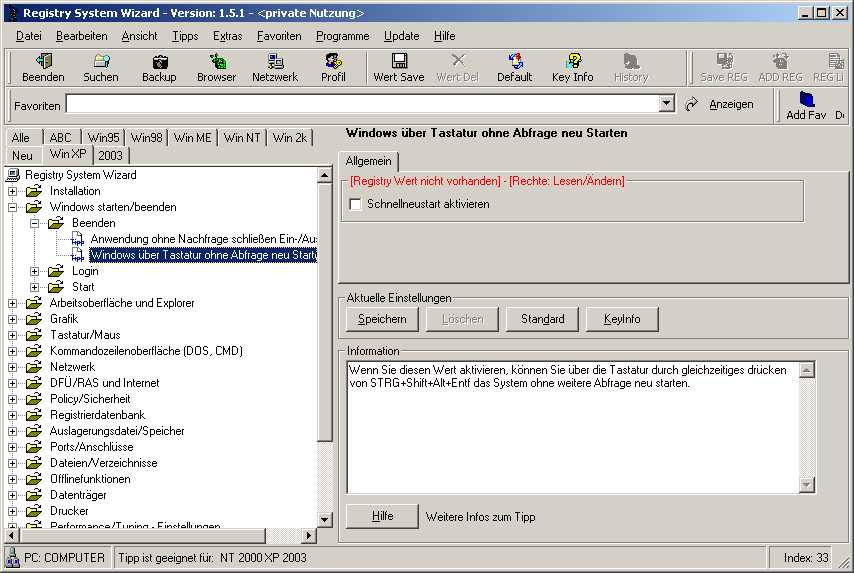Click the Drucker folder icon
This screenshot has height=573, width=854.
[x=34, y=511]
